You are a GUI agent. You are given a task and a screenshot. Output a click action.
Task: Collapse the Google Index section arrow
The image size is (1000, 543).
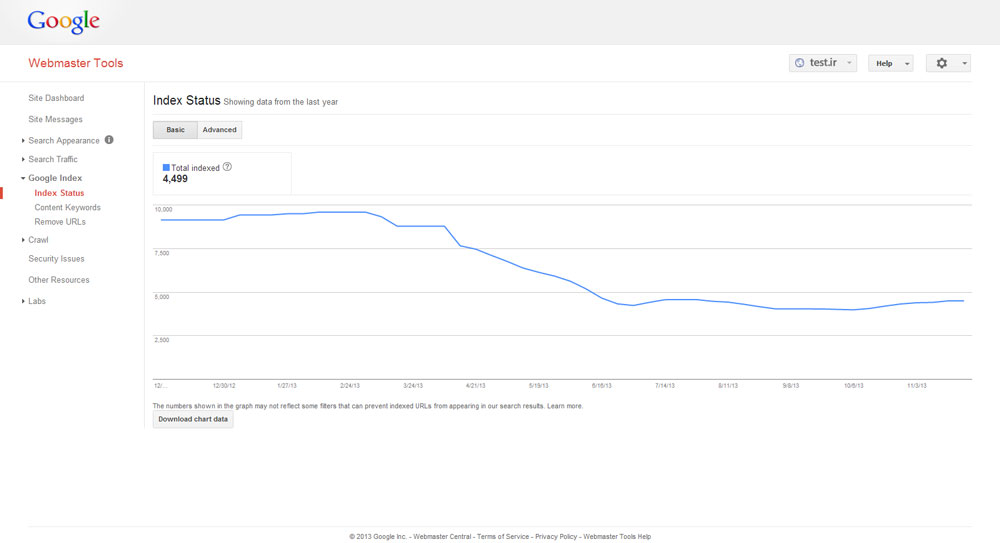point(23,178)
